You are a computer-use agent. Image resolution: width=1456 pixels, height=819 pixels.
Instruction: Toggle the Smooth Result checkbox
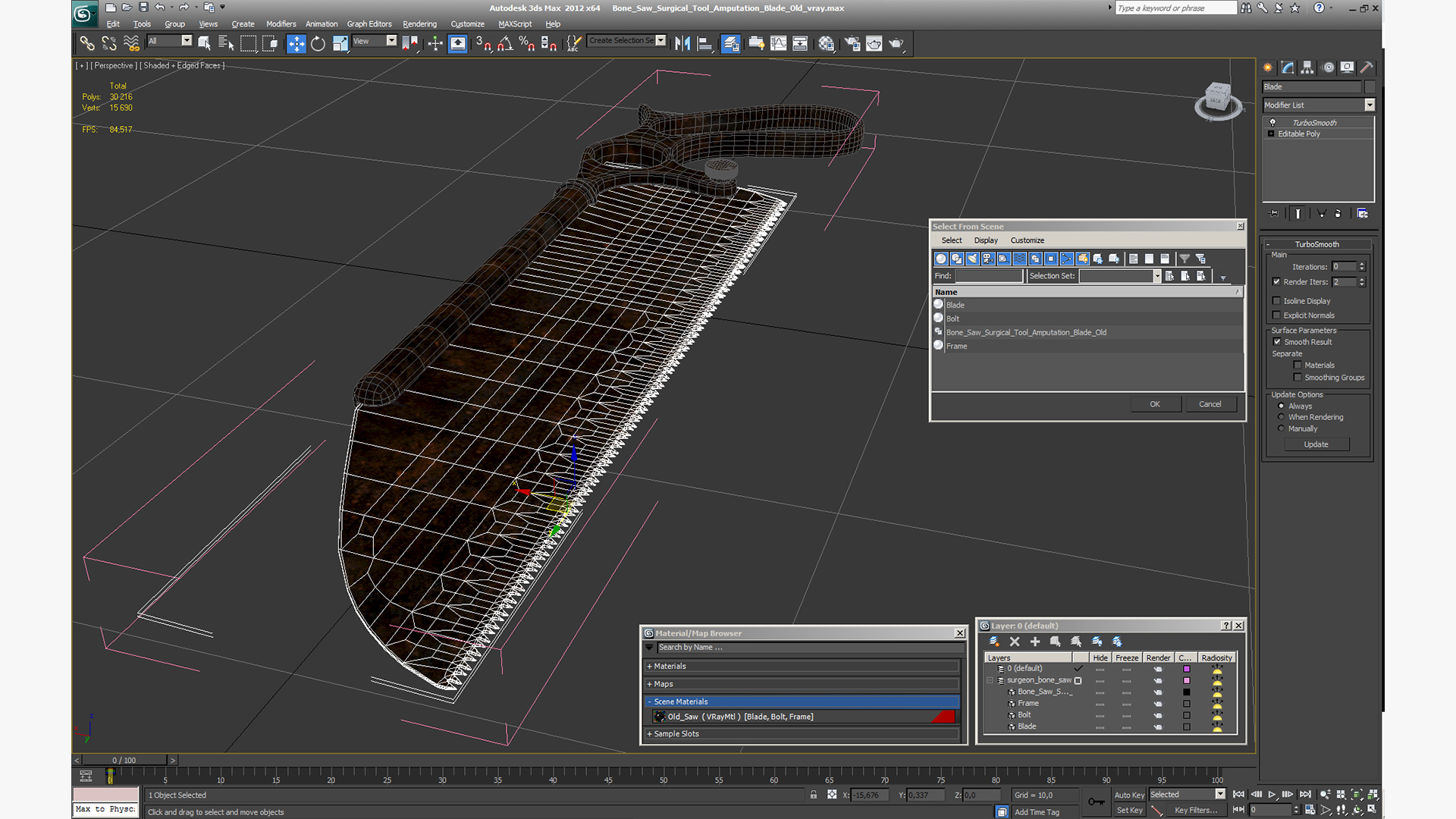coord(1277,342)
